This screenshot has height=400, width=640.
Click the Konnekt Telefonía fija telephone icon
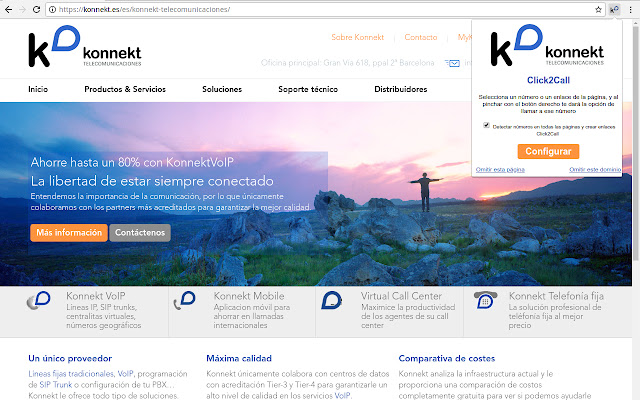(485, 300)
